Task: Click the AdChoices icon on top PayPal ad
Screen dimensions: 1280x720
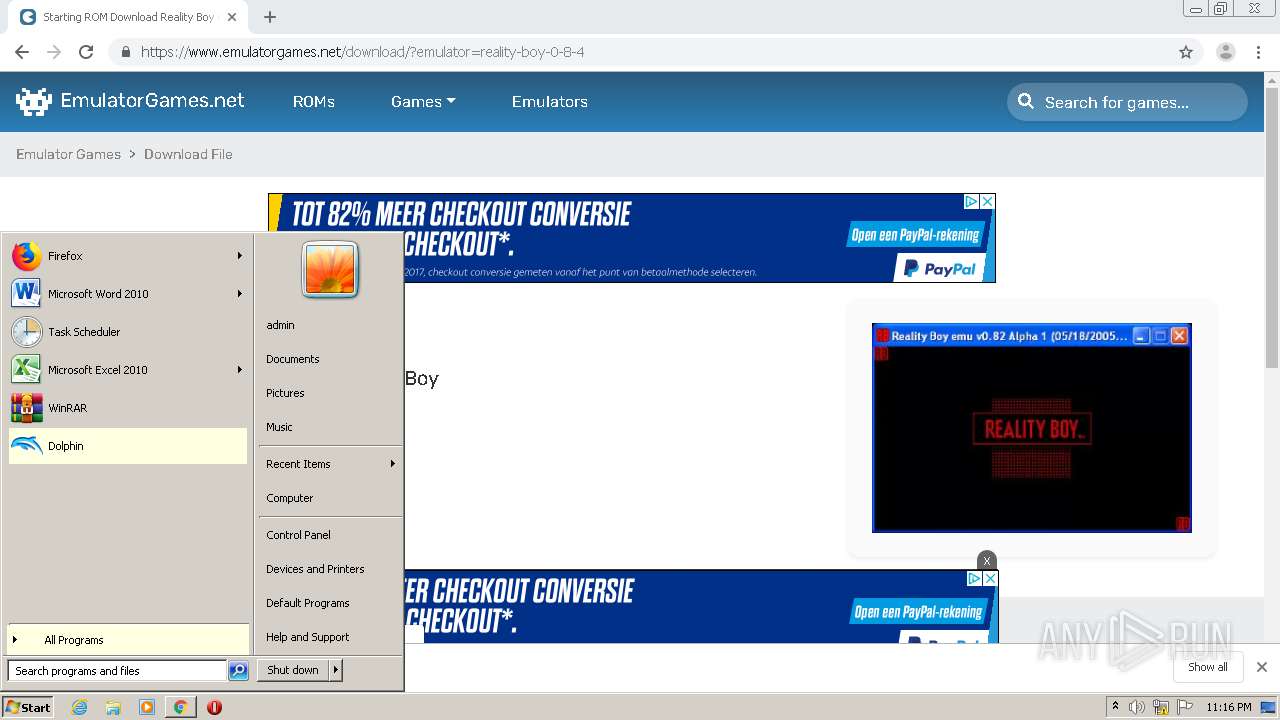Action: (x=971, y=201)
